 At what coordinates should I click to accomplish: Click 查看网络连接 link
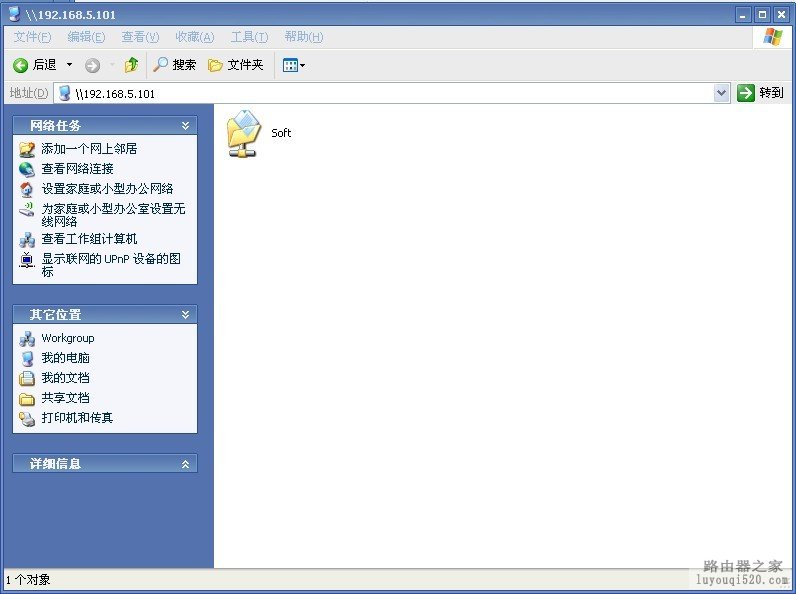(x=77, y=169)
